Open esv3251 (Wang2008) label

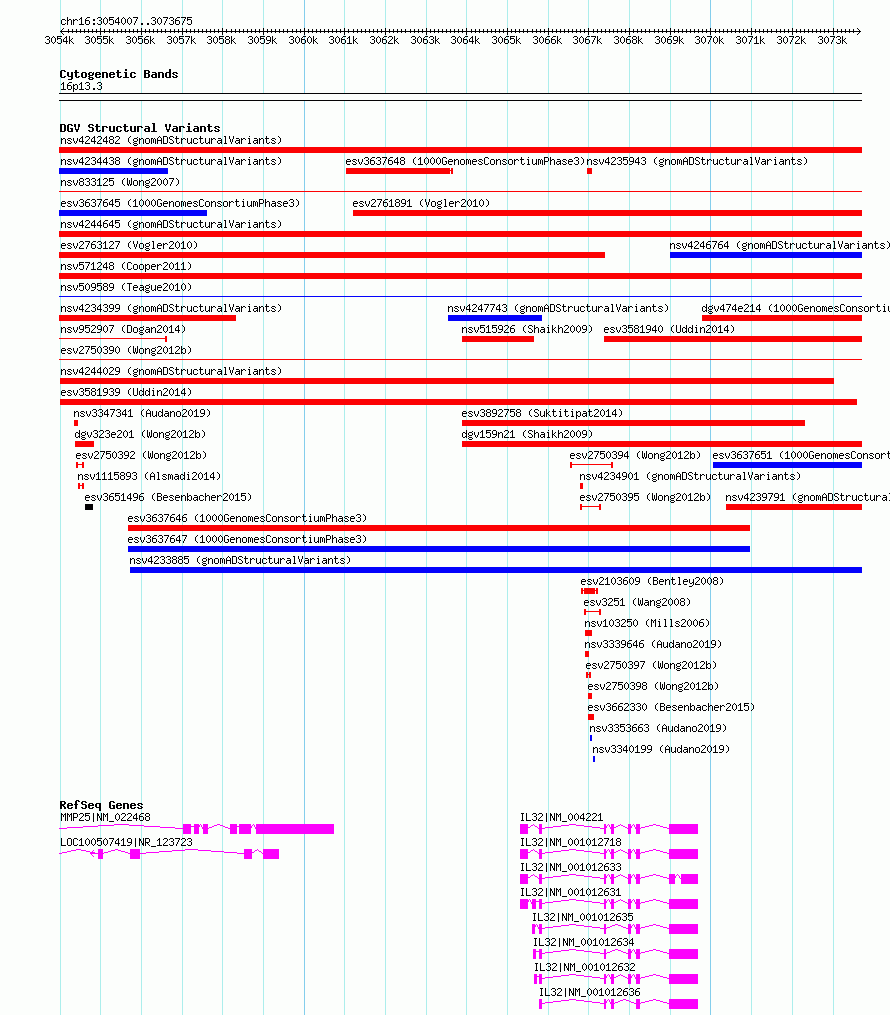pyautogui.click(x=637, y=603)
